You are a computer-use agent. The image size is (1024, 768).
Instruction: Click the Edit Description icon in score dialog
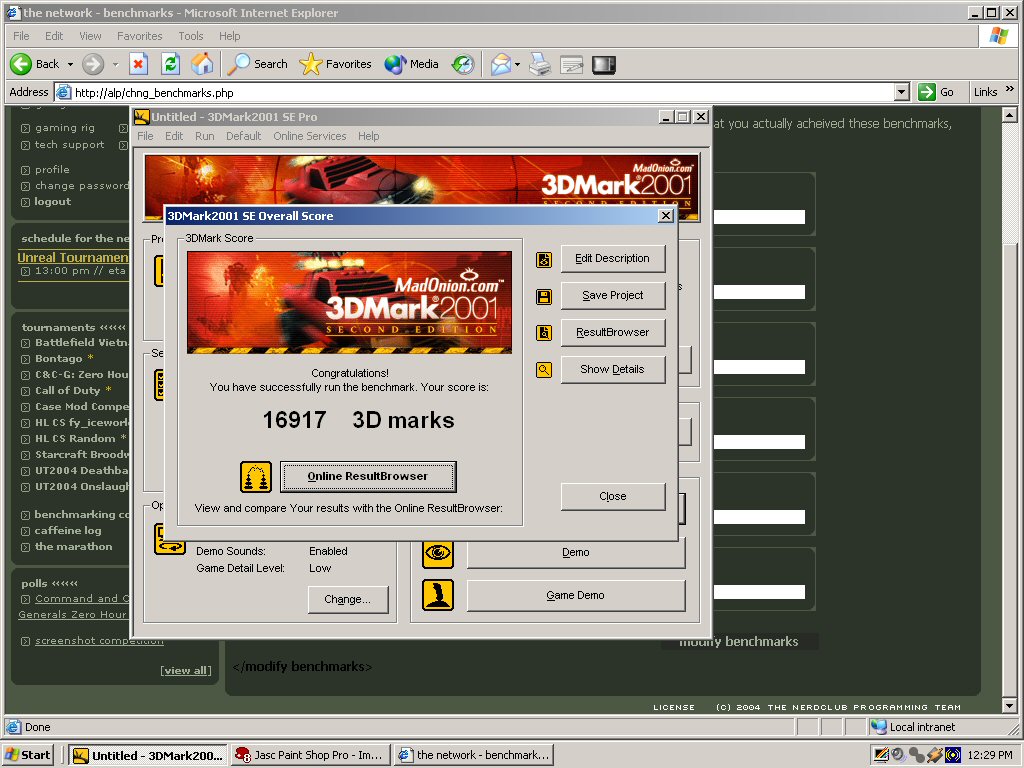pyautogui.click(x=544, y=260)
